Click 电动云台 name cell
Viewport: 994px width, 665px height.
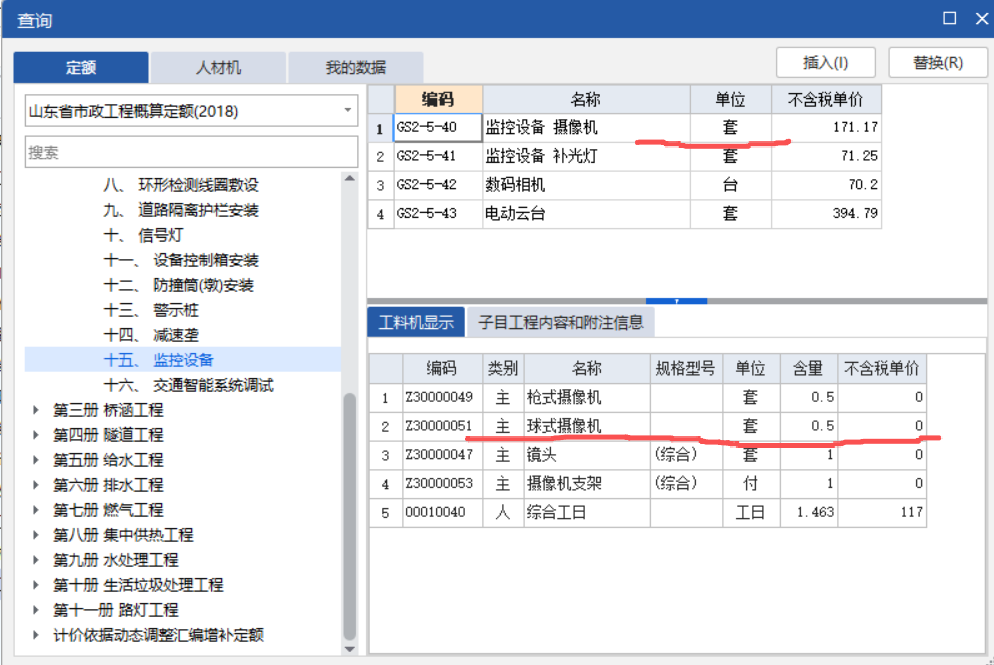(x=586, y=213)
